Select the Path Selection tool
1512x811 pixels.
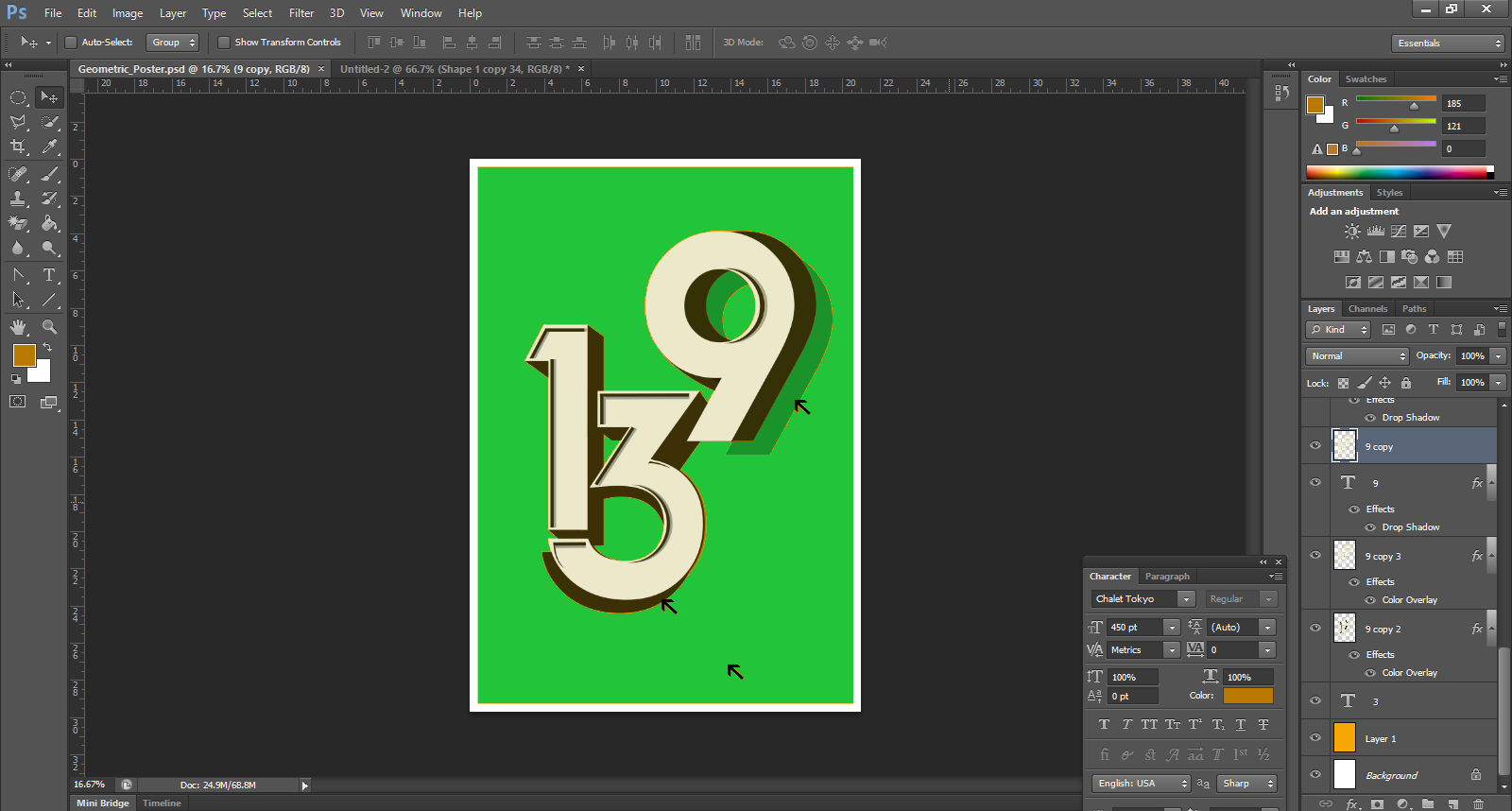[18, 300]
